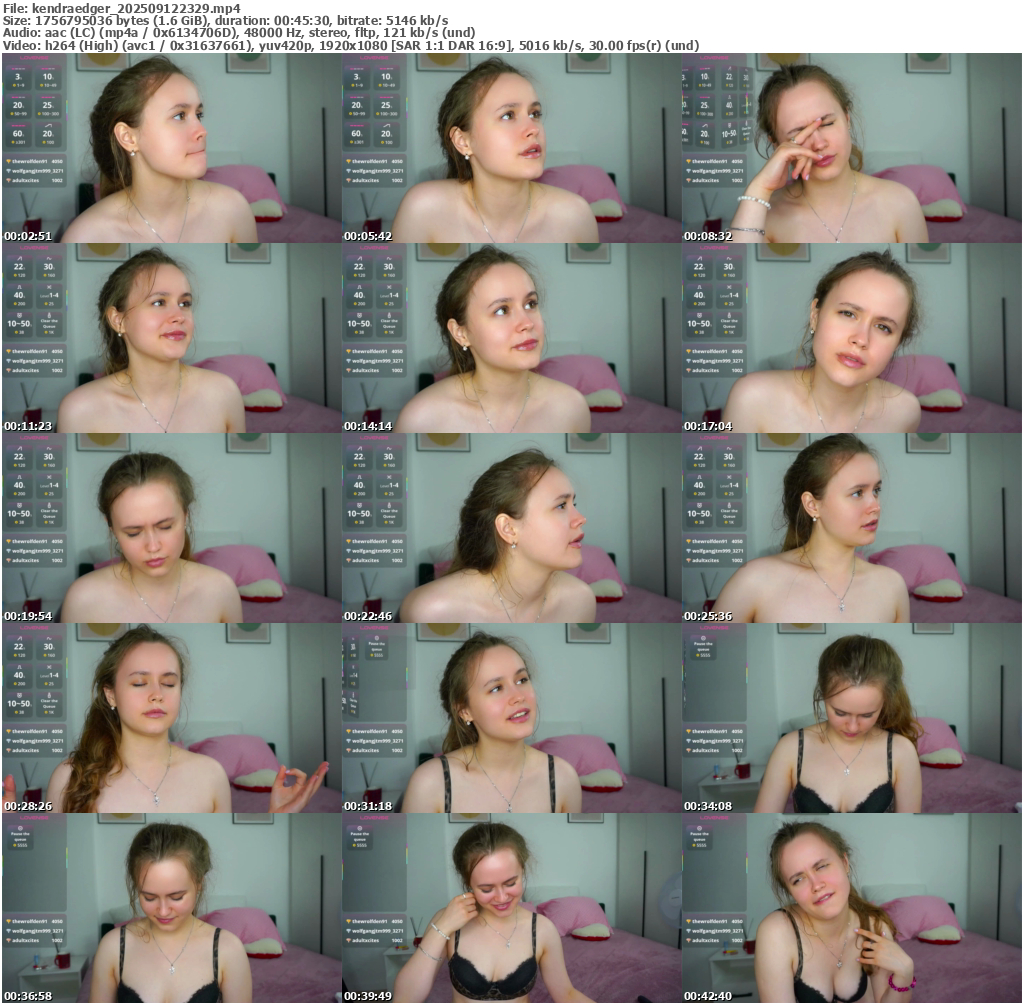Open the thumbnail stamped 00:08:32
Image resolution: width=1024 pixels, height=1003 pixels.
pos(852,148)
